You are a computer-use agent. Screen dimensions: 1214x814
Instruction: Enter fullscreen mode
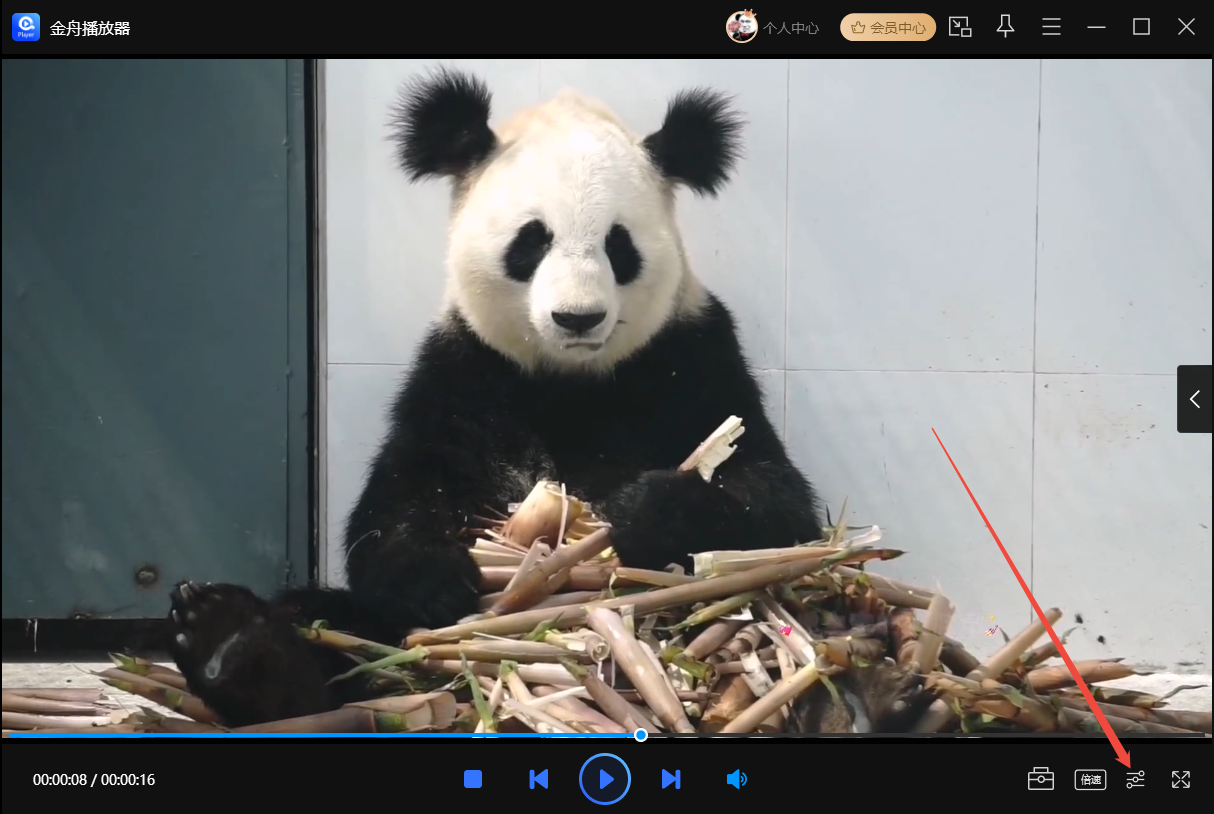(x=1181, y=779)
